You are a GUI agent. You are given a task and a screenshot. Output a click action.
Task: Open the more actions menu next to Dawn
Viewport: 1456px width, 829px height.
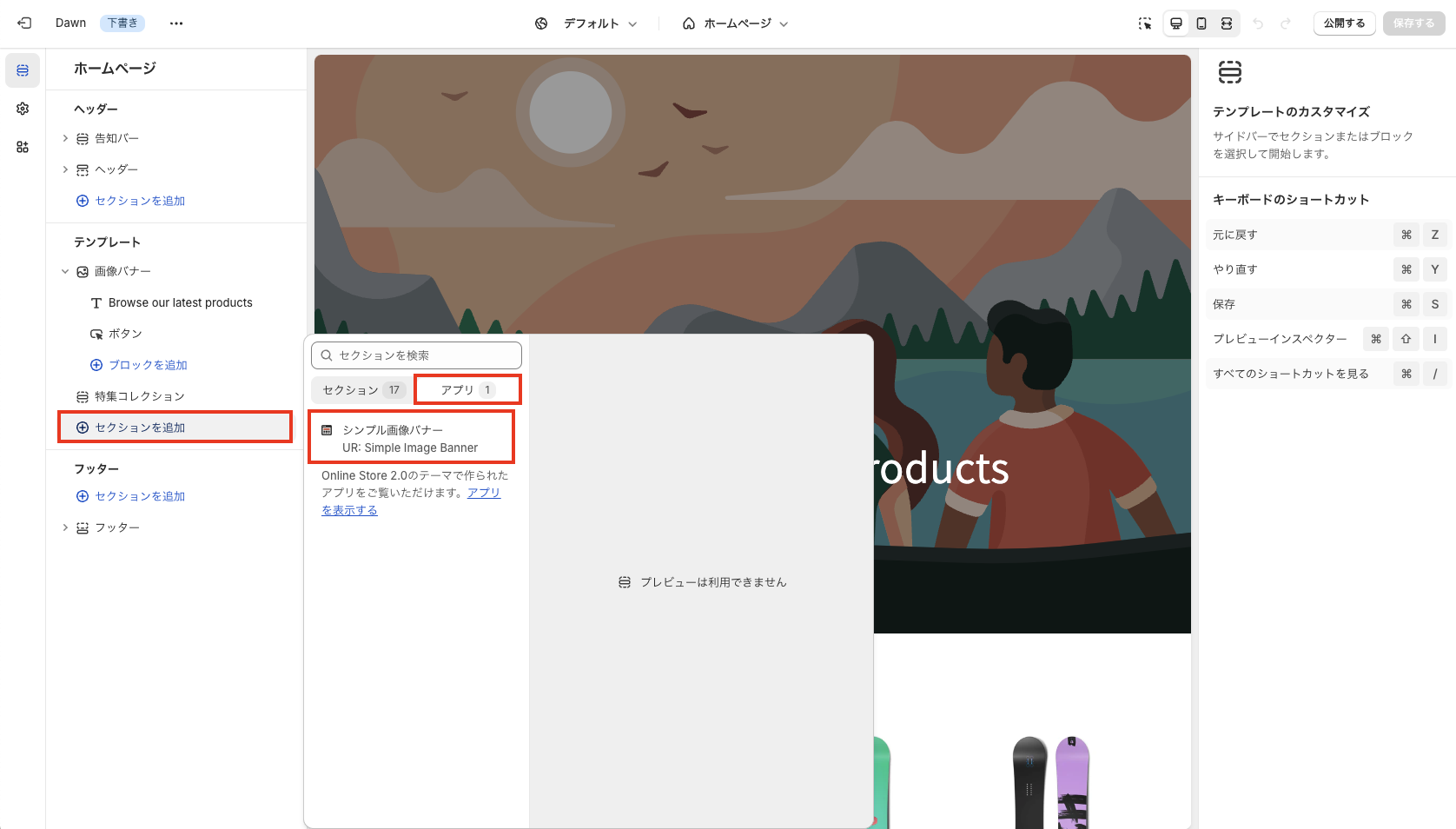176,23
